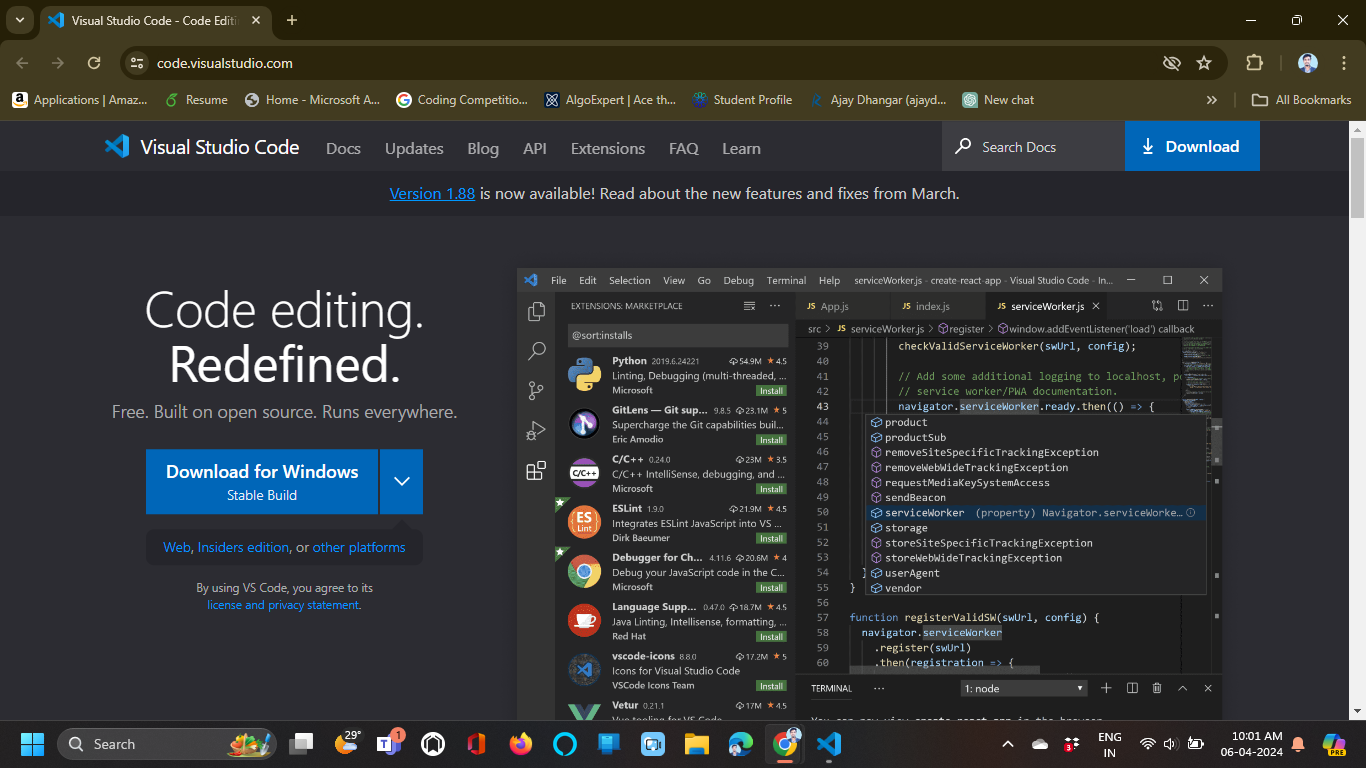Open the API navigation link
The image size is (1366, 768).
tap(535, 148)
